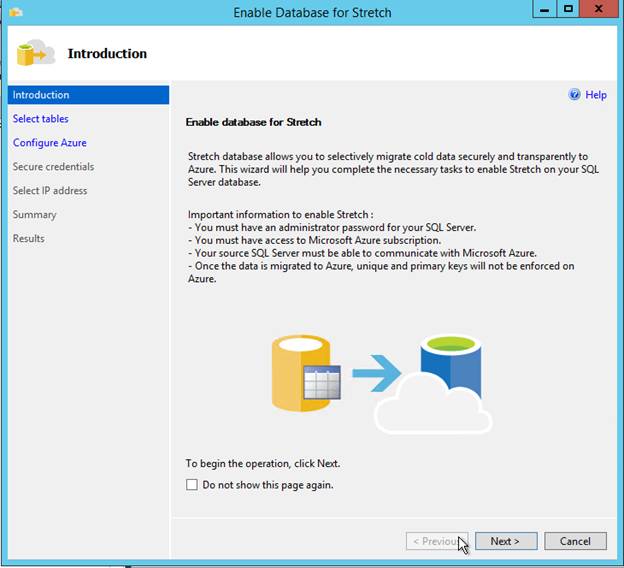Click the Next button
This screenshot has width=624, height=568.
point(506,541)
